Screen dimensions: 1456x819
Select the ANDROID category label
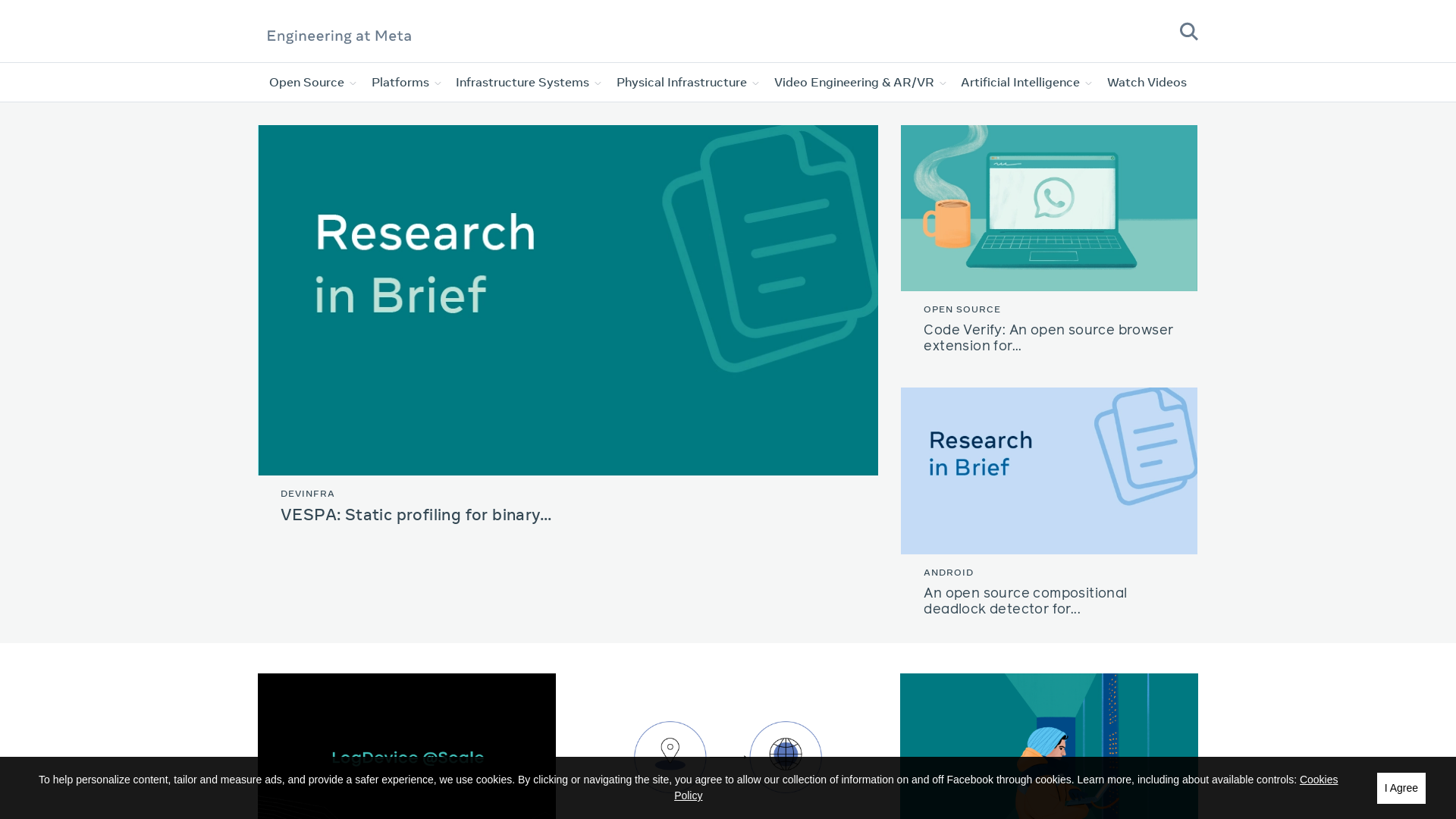pyautogui.click(x=948, y=573)
